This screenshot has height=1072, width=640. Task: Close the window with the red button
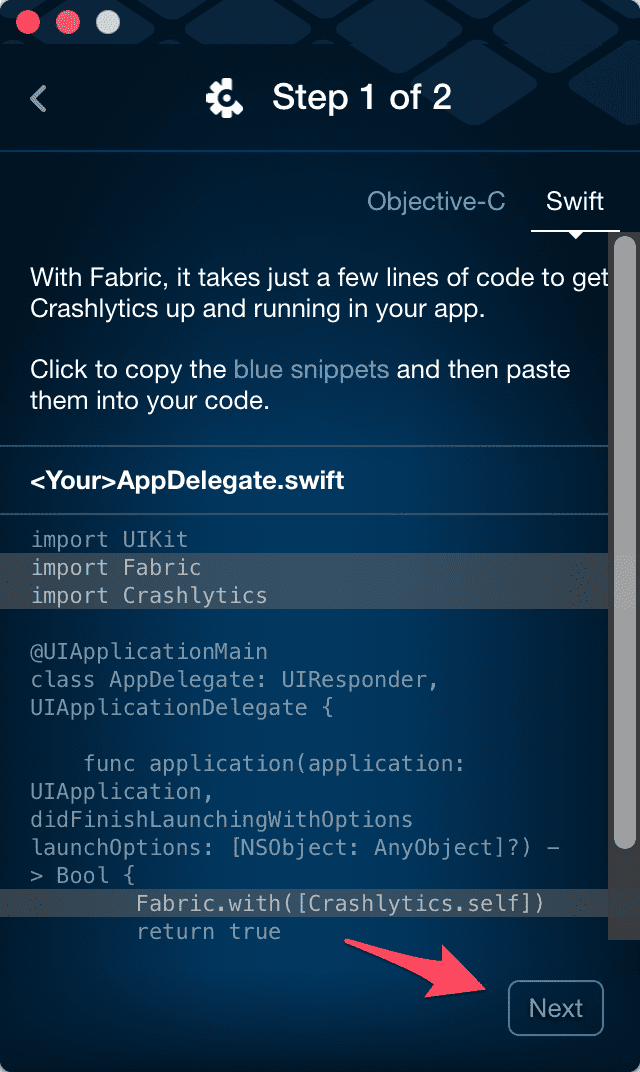click(28, 21)
